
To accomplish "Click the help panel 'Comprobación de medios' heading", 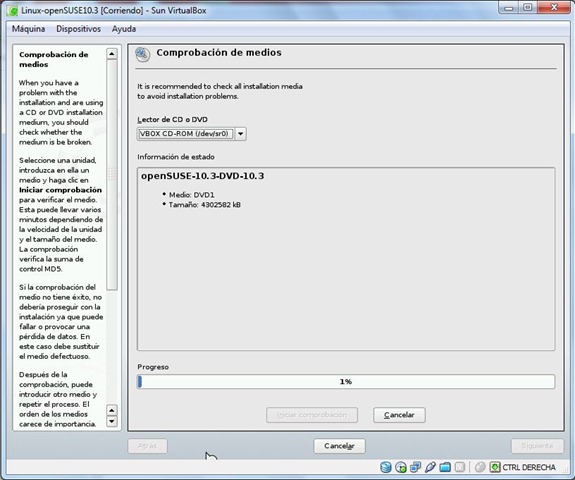I will pyautogui.click(x=54, y=59).
